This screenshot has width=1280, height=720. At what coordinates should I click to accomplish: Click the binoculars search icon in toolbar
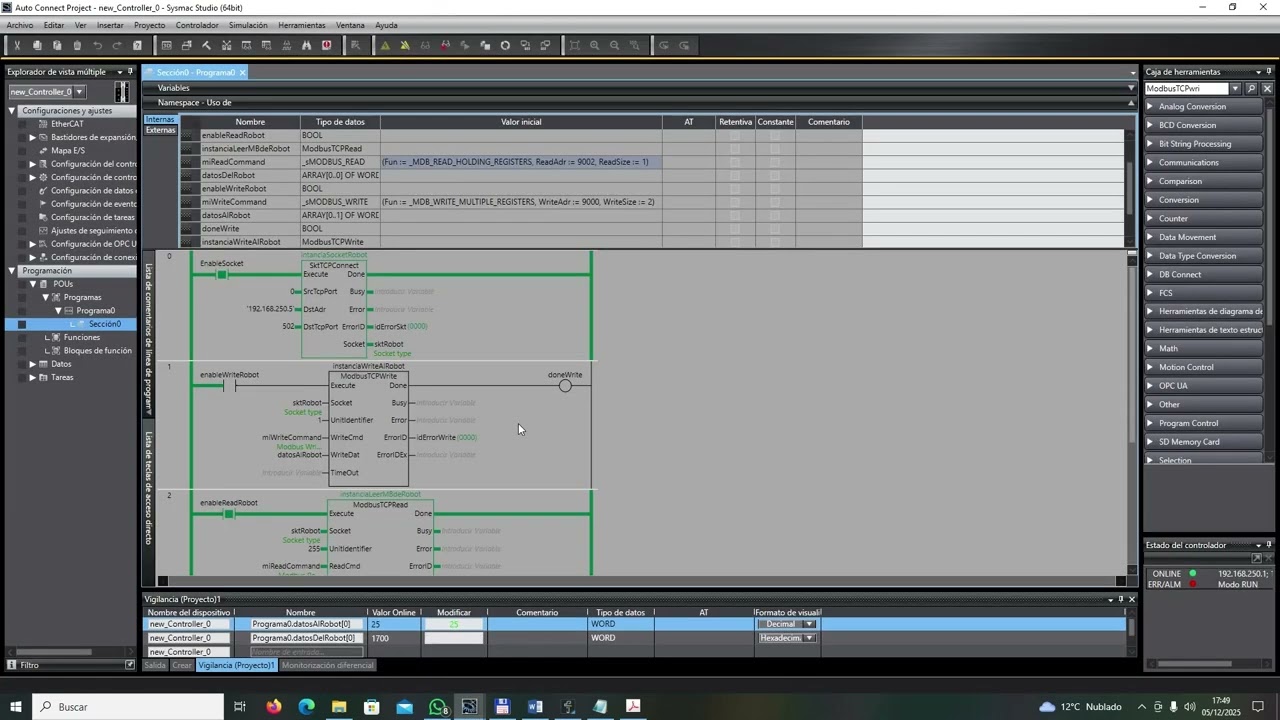(x=306, y=45)
